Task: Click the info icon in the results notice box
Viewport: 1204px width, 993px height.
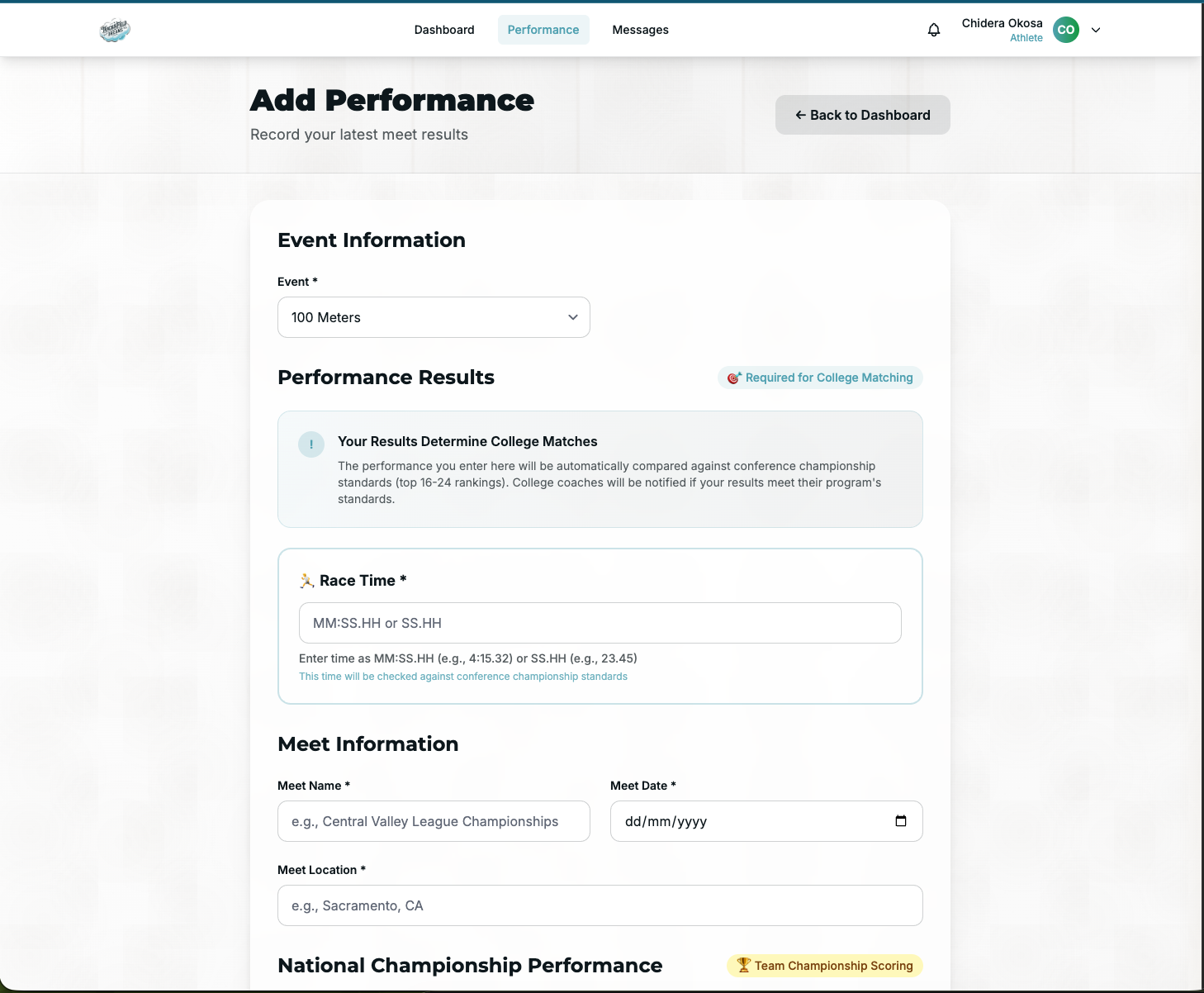Action: [311, 444]
